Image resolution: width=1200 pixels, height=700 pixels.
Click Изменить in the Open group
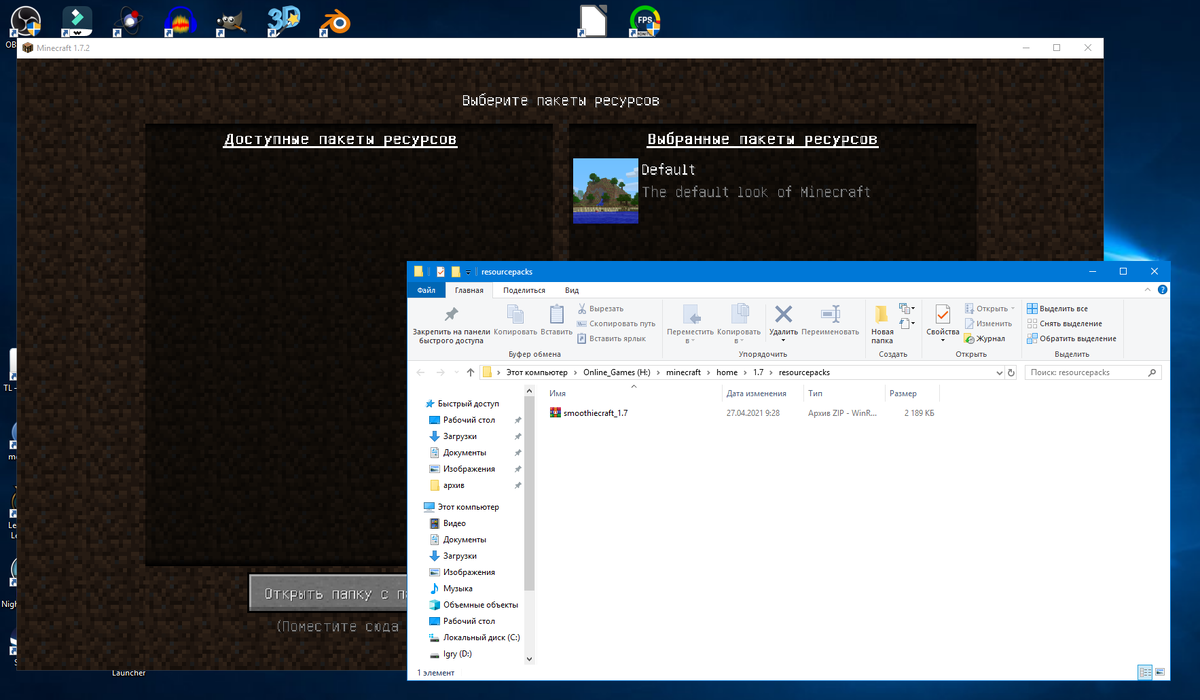pos(988,324)
